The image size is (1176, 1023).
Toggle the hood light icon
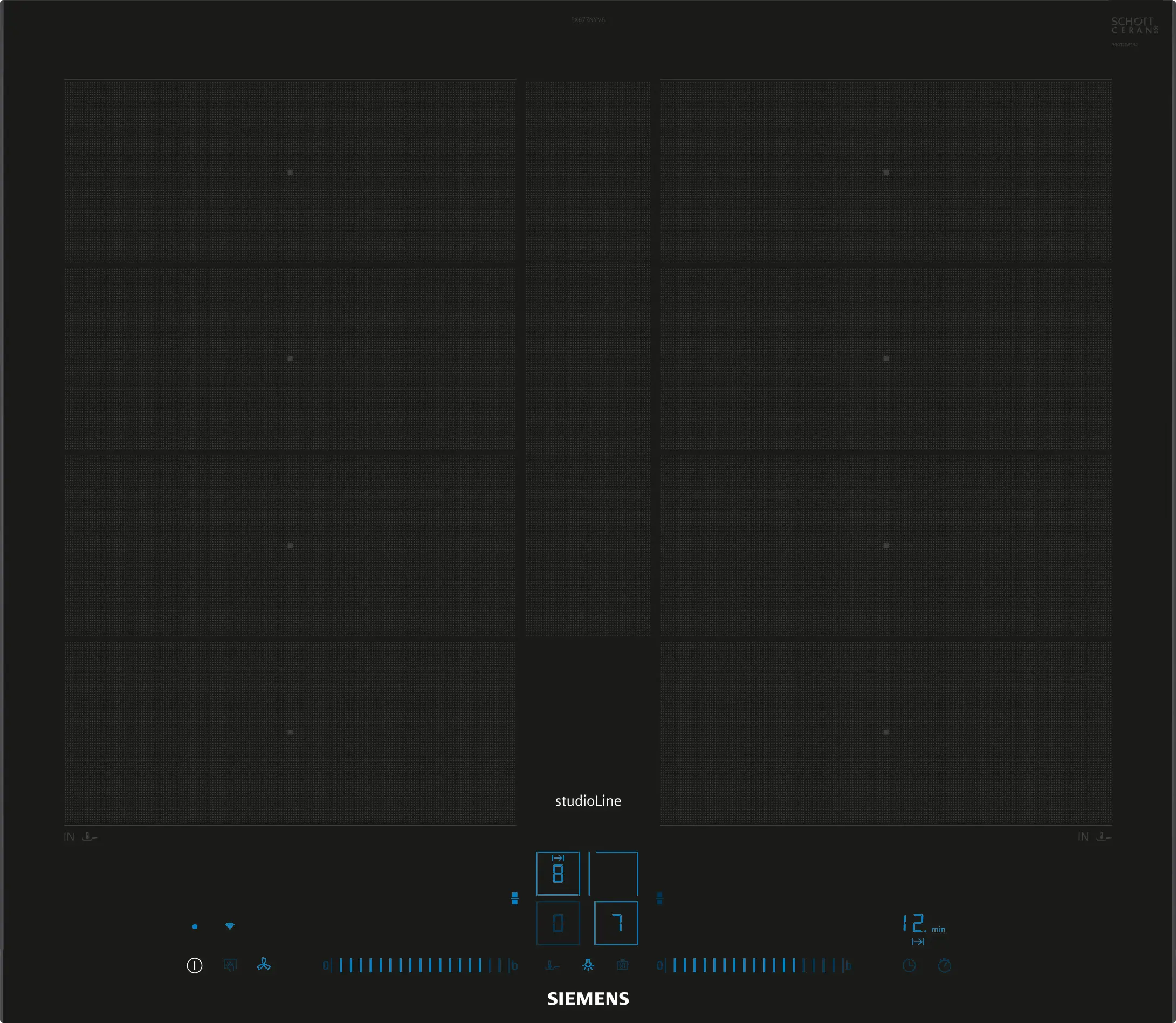click(x=588, y=965)
